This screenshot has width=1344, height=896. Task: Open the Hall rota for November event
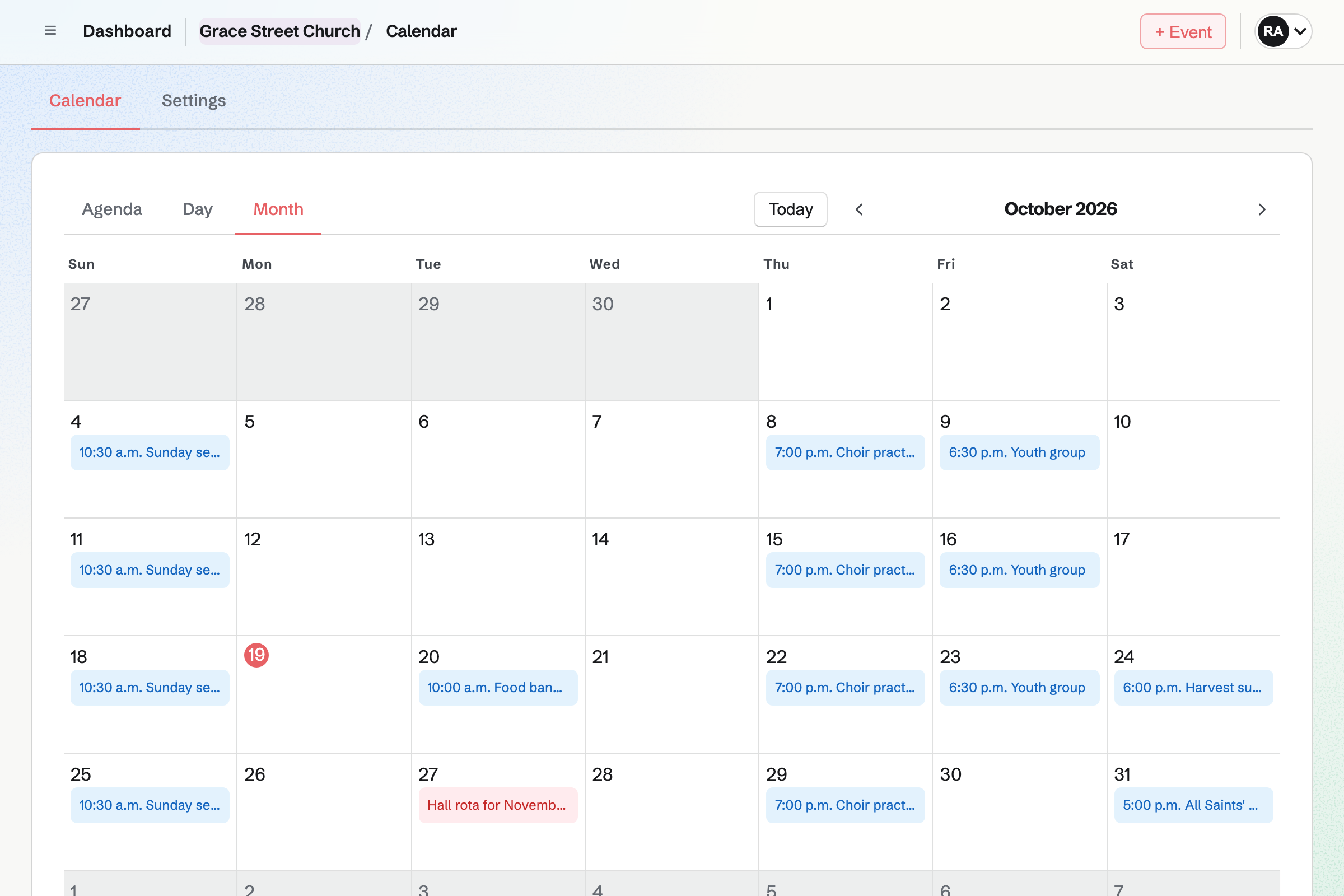[498, 806]
